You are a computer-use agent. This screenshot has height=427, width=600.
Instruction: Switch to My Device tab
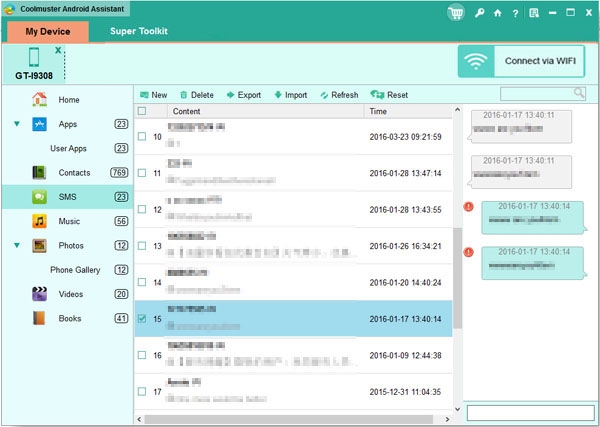[48, 32]
